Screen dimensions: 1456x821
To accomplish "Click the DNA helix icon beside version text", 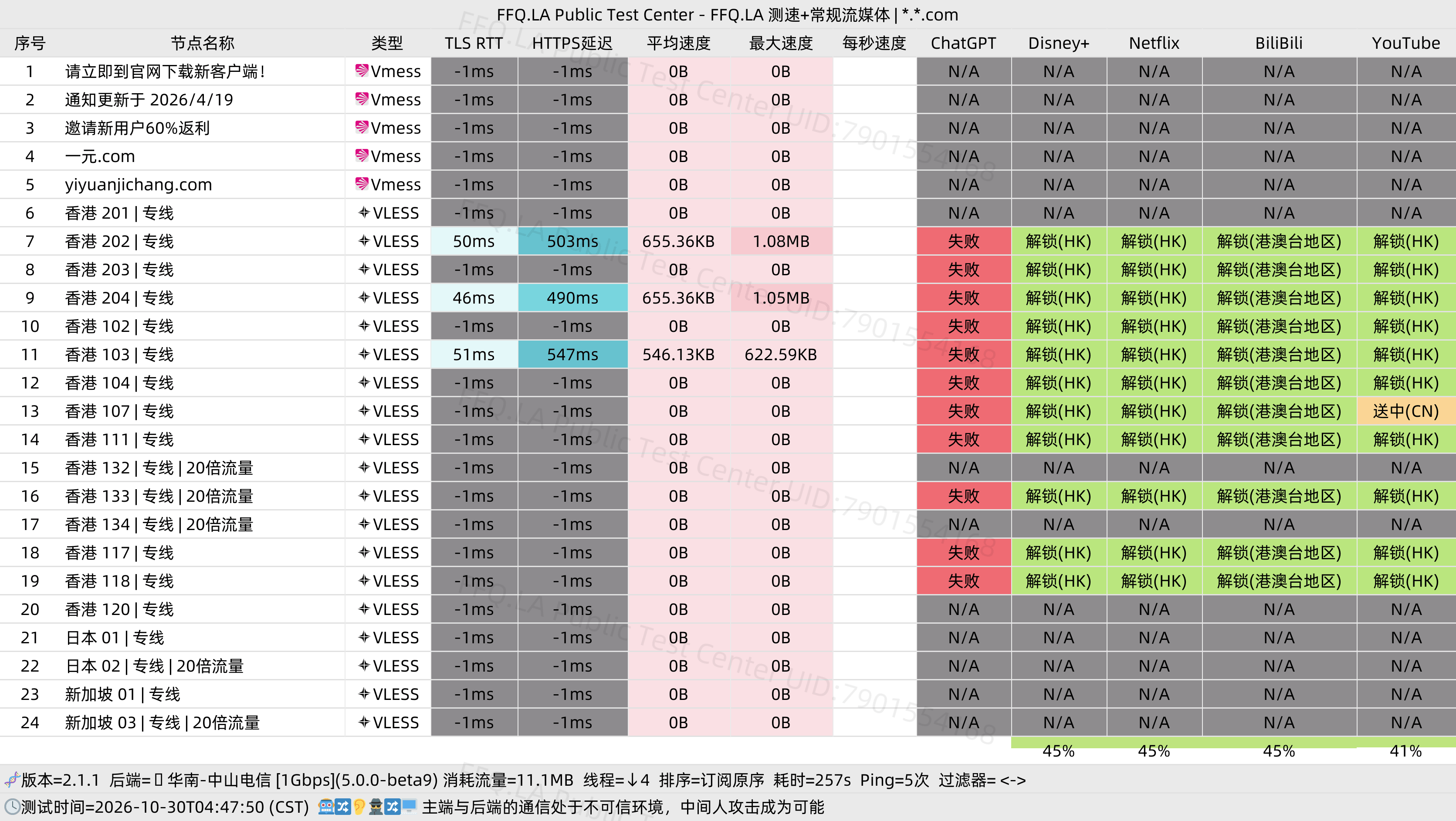I will pos(12,780).
